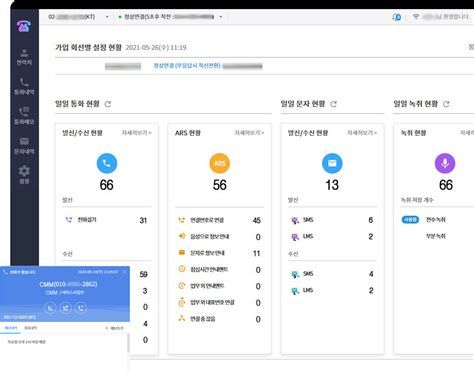This screenshot has width=474, height=373.
Task: Click the purple microphone circle icon
Action: pos(445,163)
